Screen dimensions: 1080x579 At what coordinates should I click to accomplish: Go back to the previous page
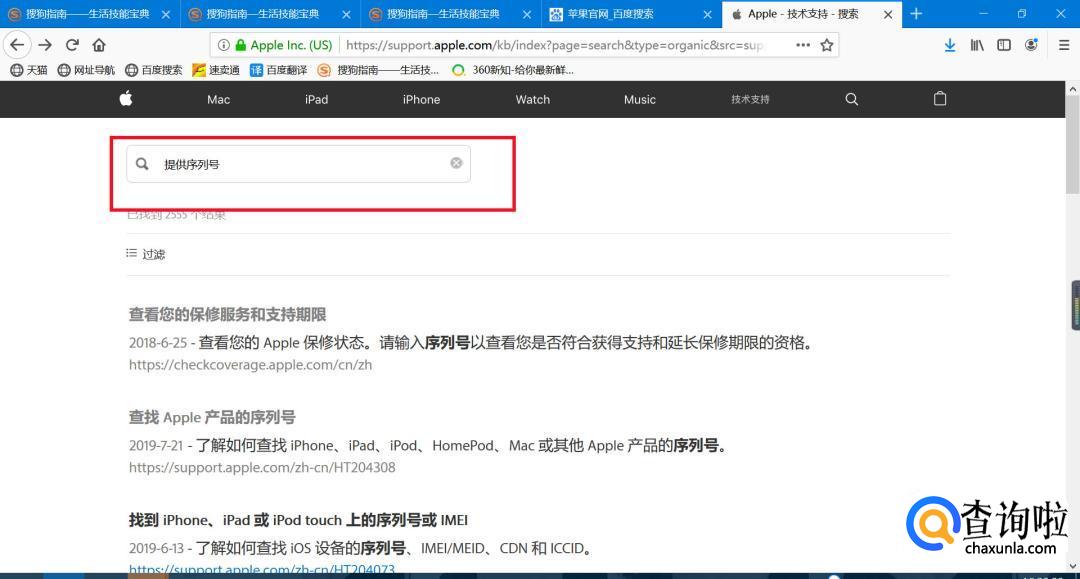pos(17,45)
